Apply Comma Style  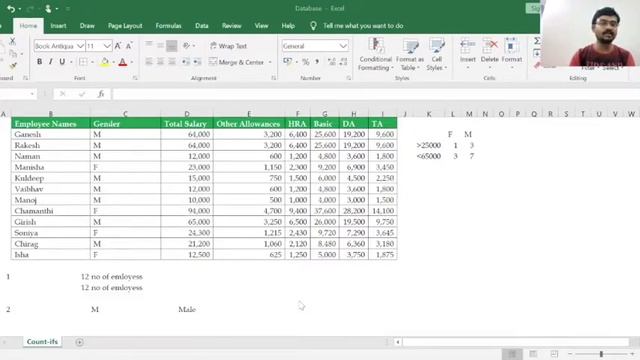coord(317,62)
